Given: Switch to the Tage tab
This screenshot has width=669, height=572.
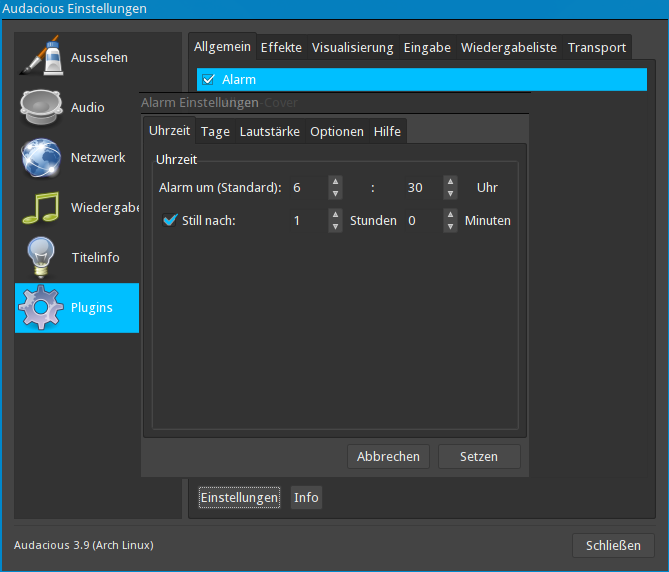Looking at the screenshot, I should (x=215, y=131).
